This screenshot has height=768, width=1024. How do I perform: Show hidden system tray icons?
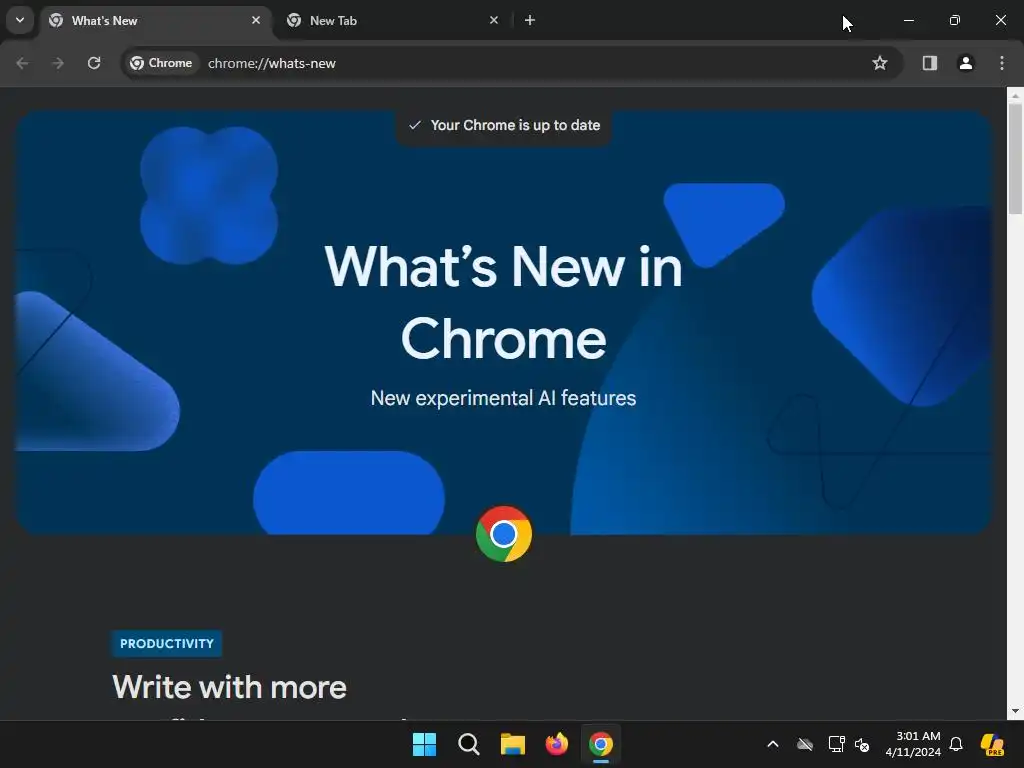773,744
